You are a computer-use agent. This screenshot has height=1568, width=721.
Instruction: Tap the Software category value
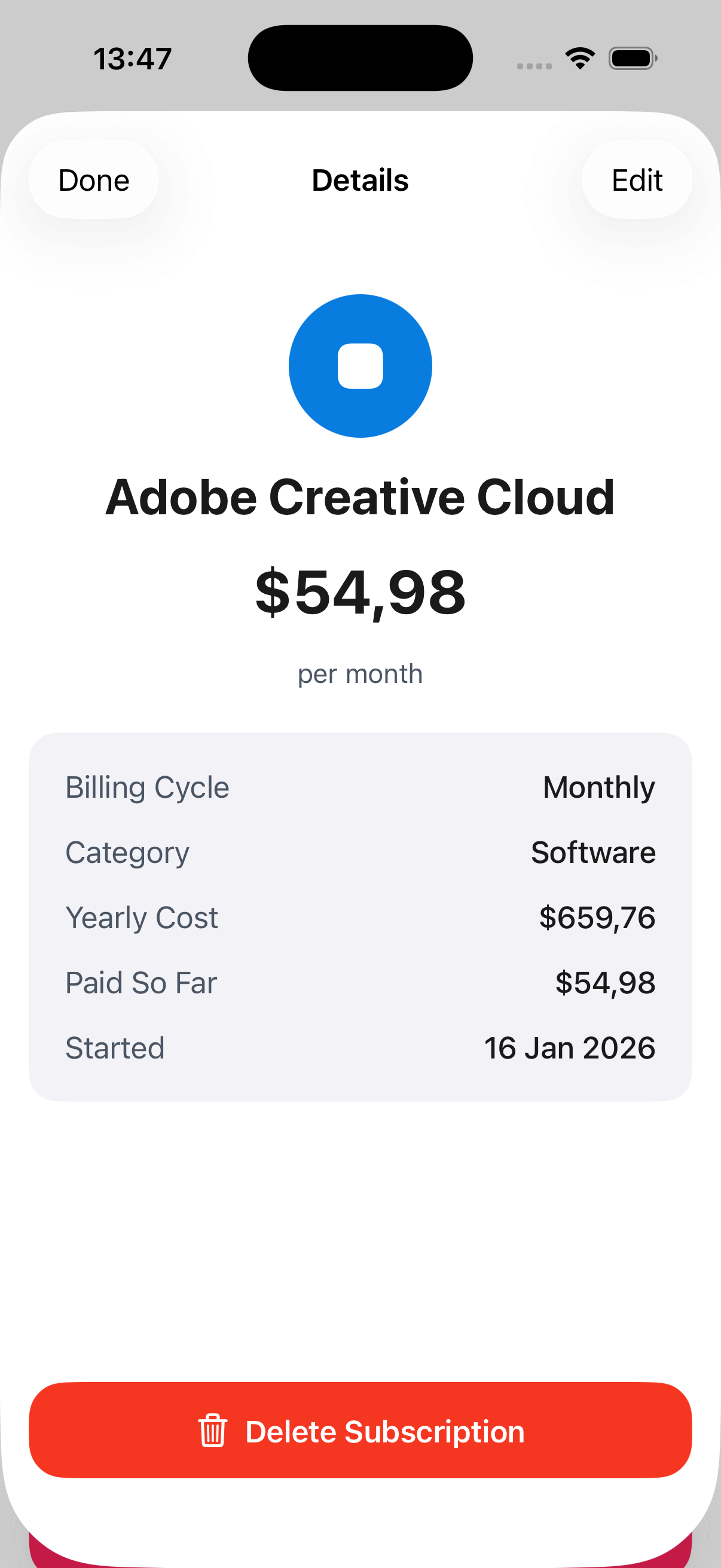point(592,852)
